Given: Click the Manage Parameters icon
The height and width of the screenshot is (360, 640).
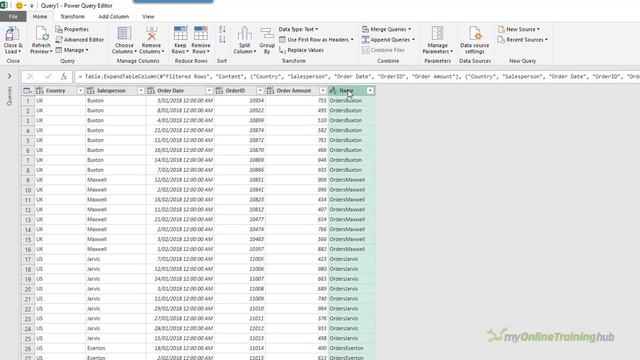Looking at the screenshot, I should click(x=438, y=34).
